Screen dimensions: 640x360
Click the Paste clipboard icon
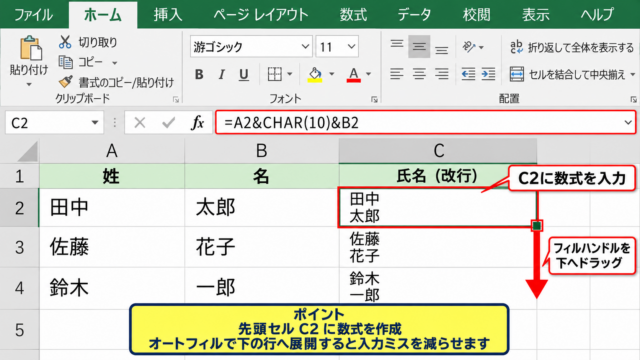[x=30, y=48]
